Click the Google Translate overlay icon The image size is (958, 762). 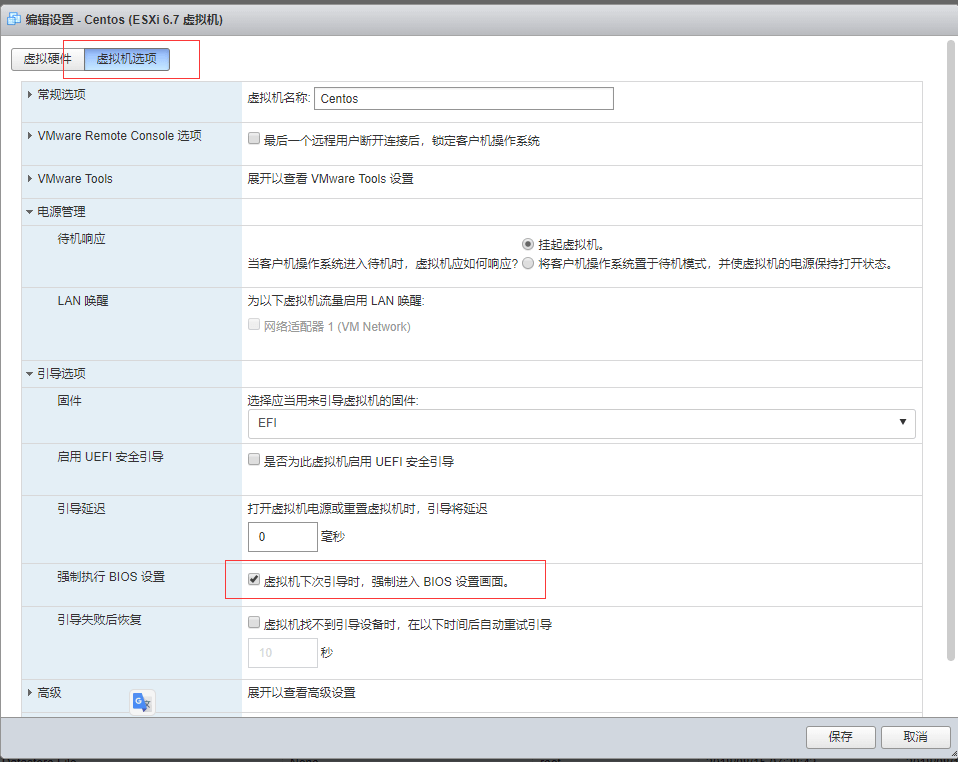[142, 701]
